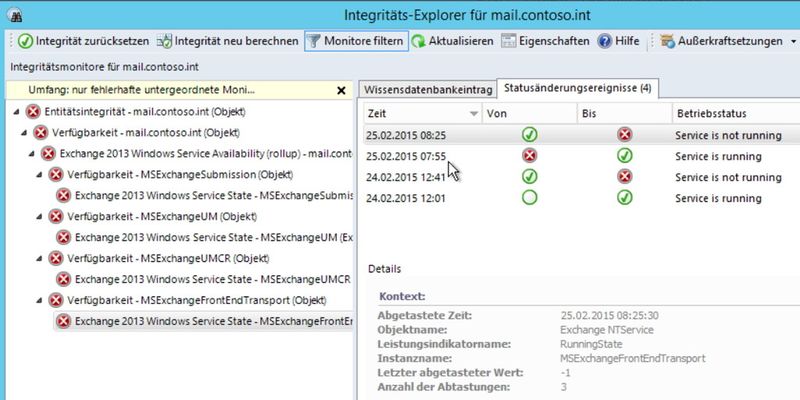
Task: Click error icon of MSExchangeFrontEndTransport Service State
Action: [64, 321]
